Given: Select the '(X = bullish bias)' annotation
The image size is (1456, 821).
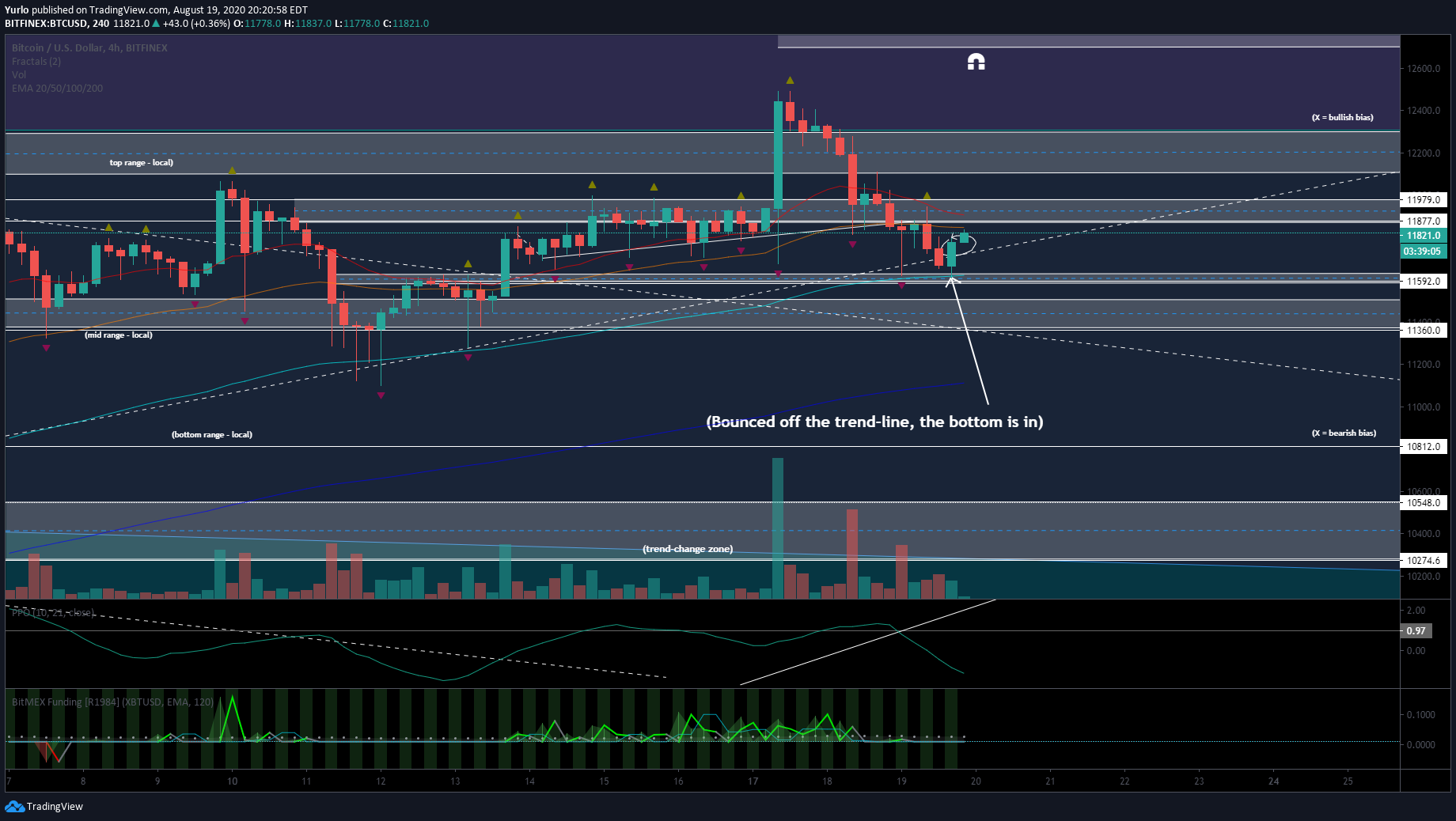Looking at the screenshot, I should pyautogui.click(x=1343, y=117).
